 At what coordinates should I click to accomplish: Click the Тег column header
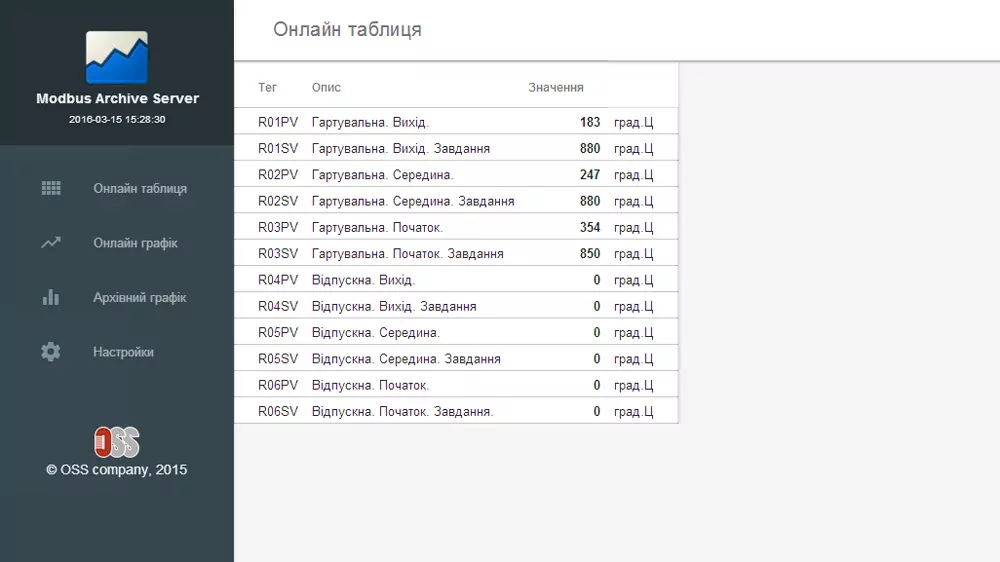[x=267, y=87]
